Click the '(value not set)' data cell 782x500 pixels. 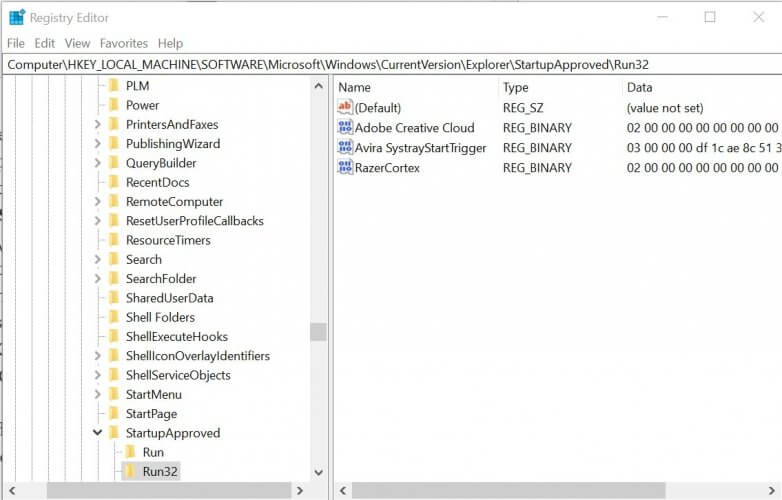click(x=665, y=108)
